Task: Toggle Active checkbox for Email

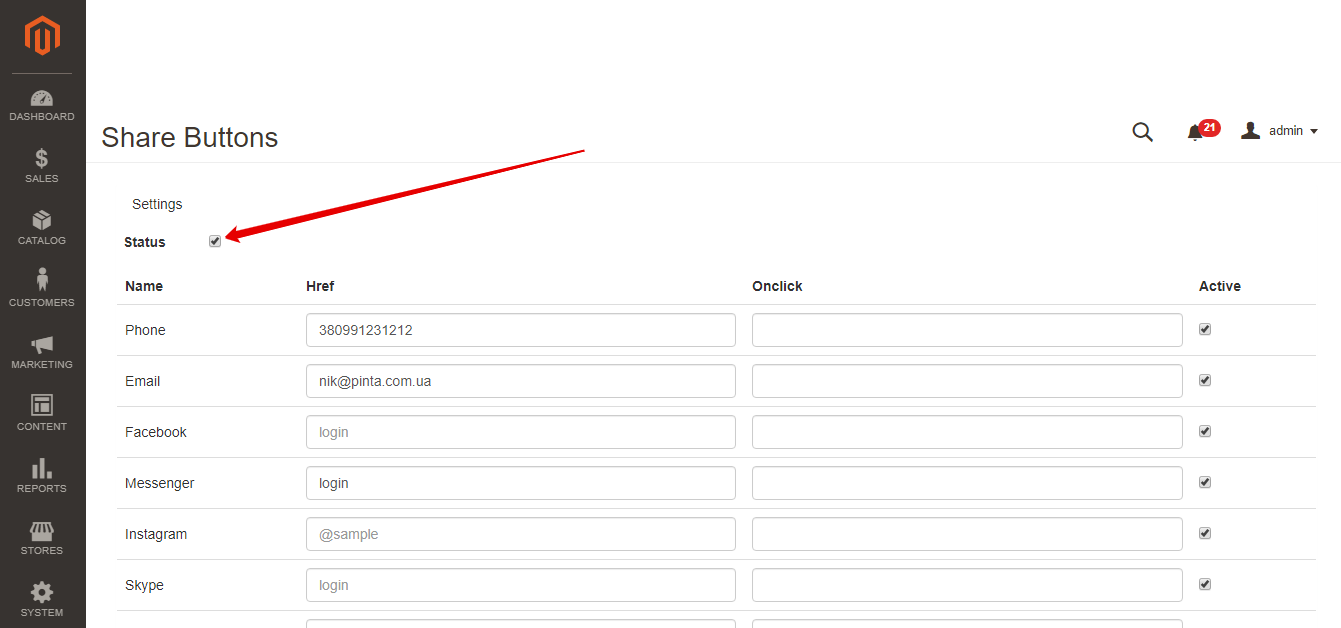Action: tap(1205, 380)
